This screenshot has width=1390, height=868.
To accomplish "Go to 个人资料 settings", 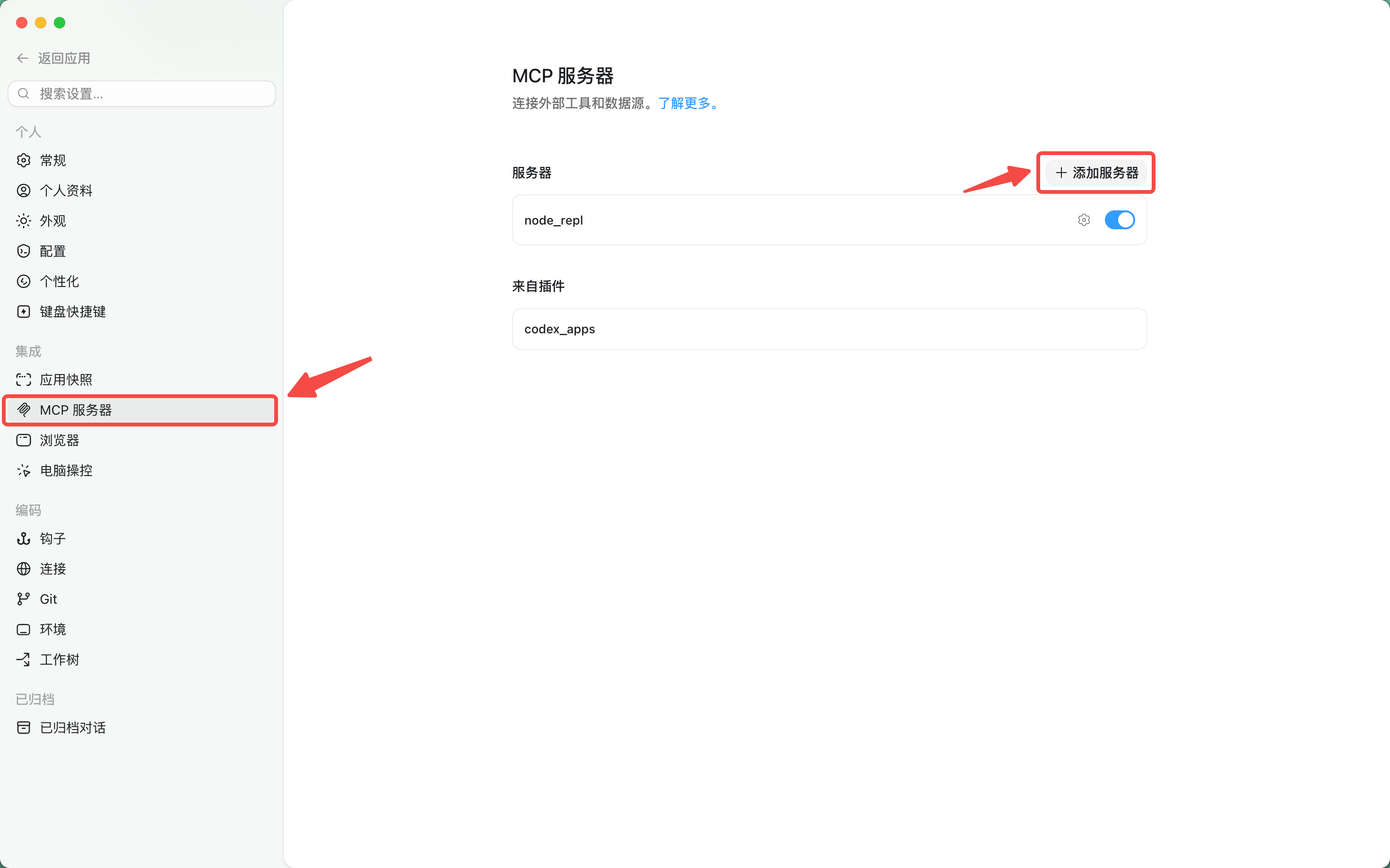I will tap(141, 191).
